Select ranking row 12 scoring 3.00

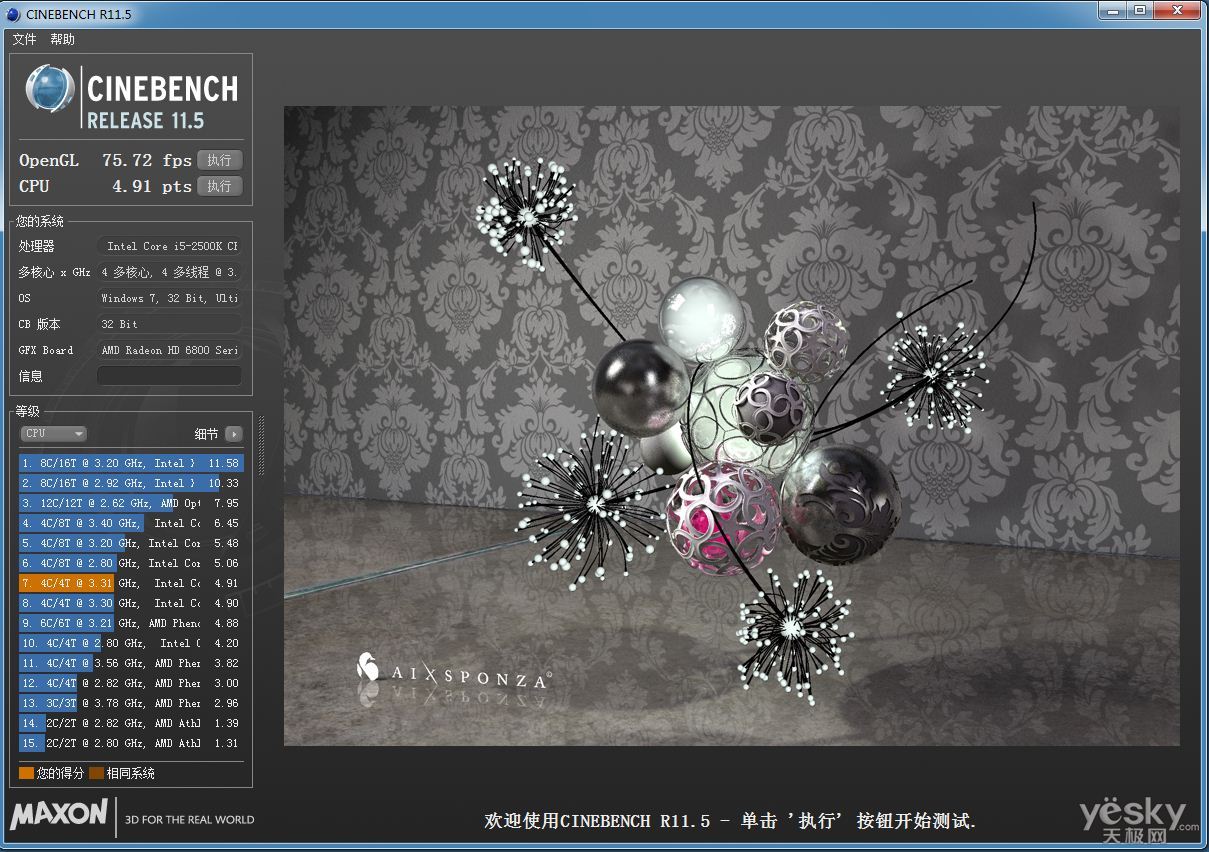(131, 683)
